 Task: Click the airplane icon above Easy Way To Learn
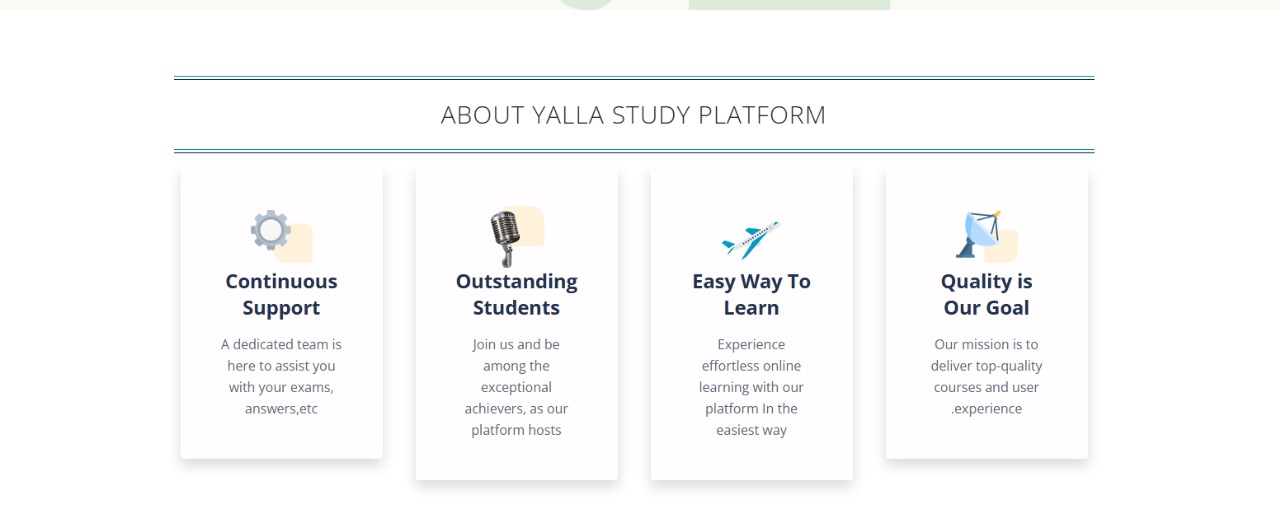pos(750,240)
